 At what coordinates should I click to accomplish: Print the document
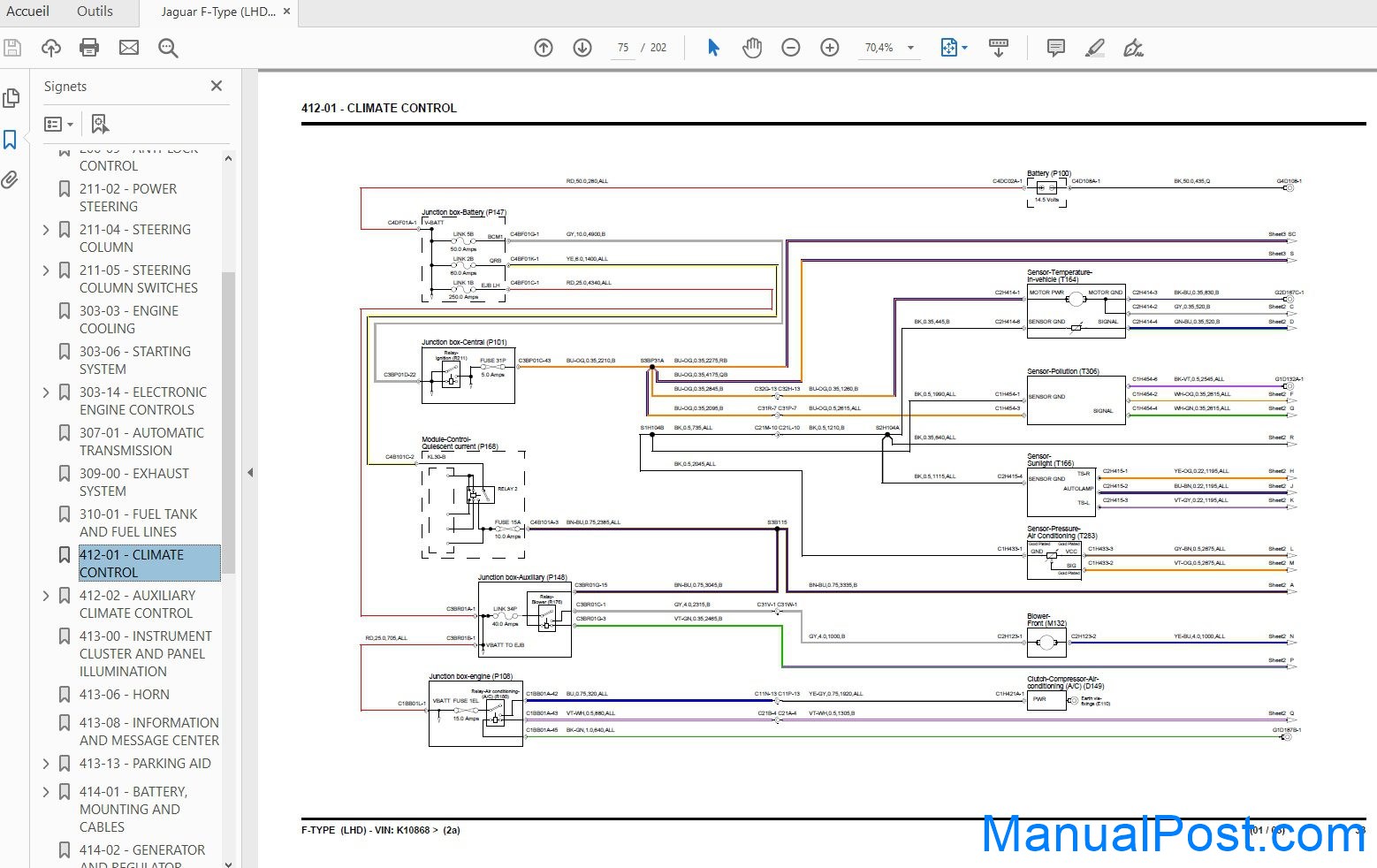89,48
